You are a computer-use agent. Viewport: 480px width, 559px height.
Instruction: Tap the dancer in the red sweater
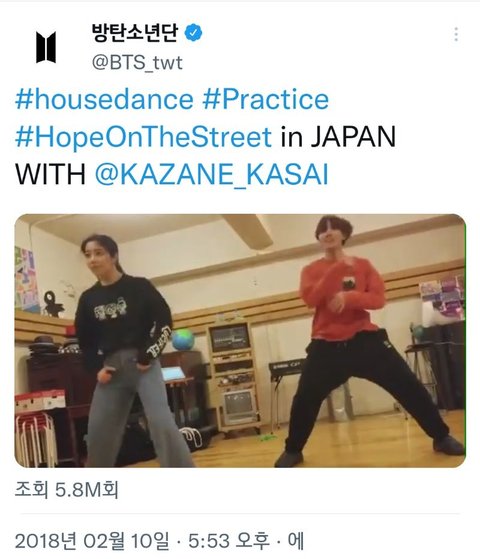pos(357,339)
